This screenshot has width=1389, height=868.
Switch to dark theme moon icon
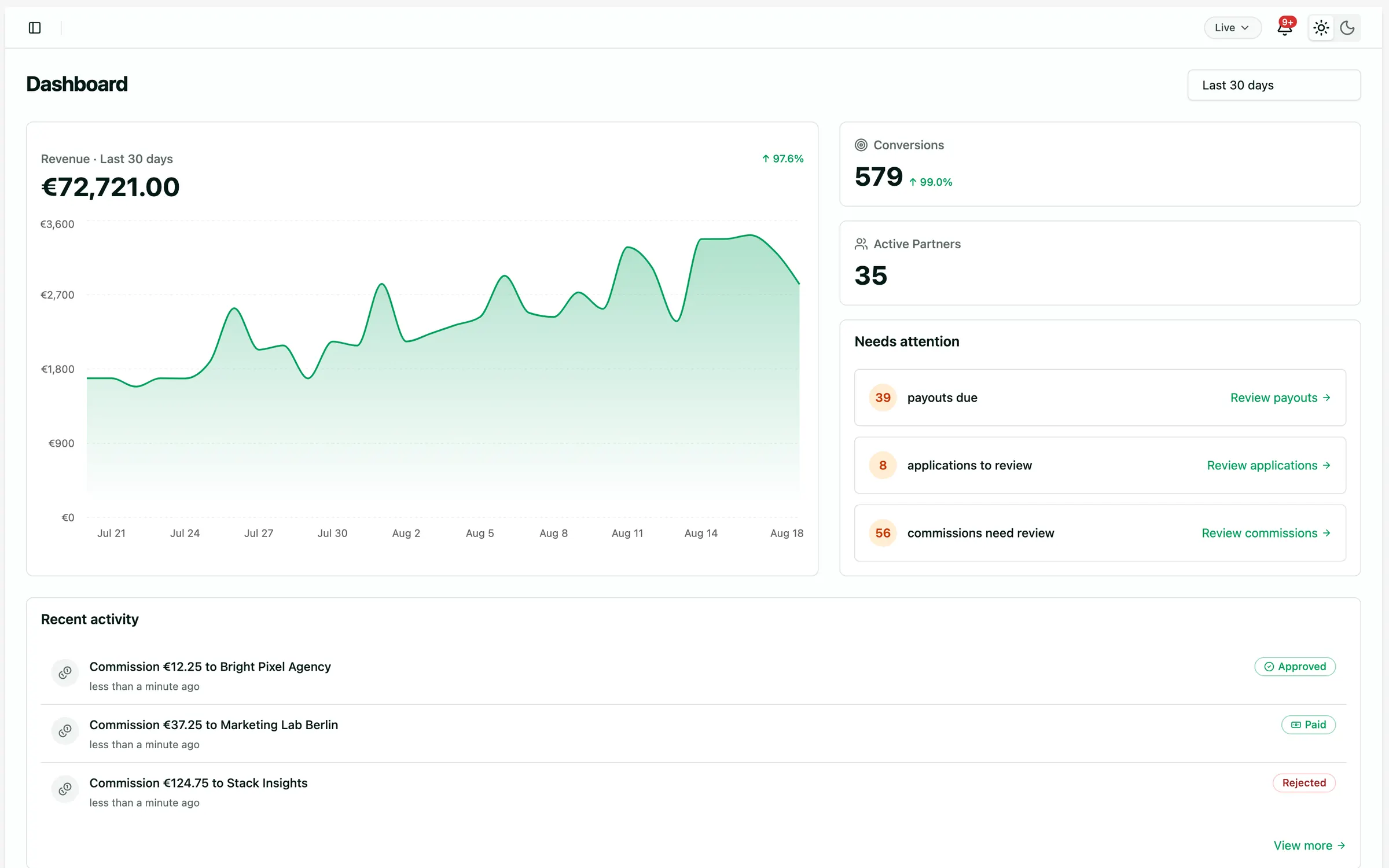(1347, 28)
